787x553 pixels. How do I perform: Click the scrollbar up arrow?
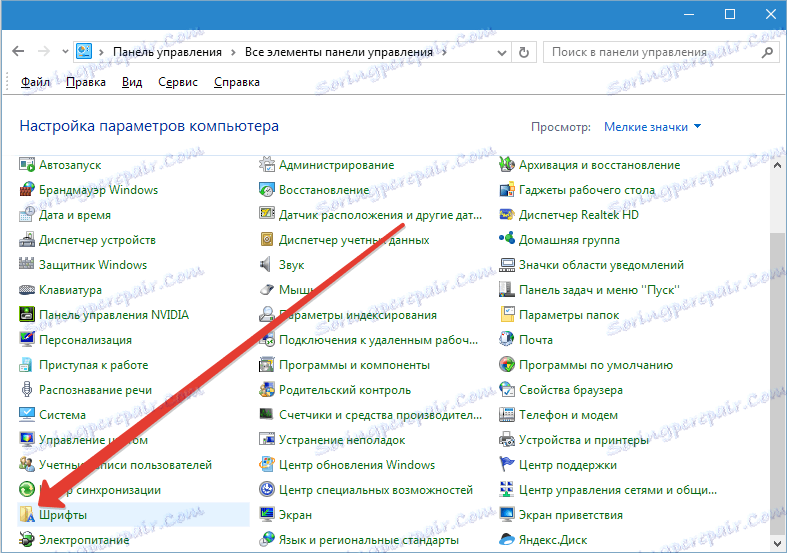click(777, 165)
